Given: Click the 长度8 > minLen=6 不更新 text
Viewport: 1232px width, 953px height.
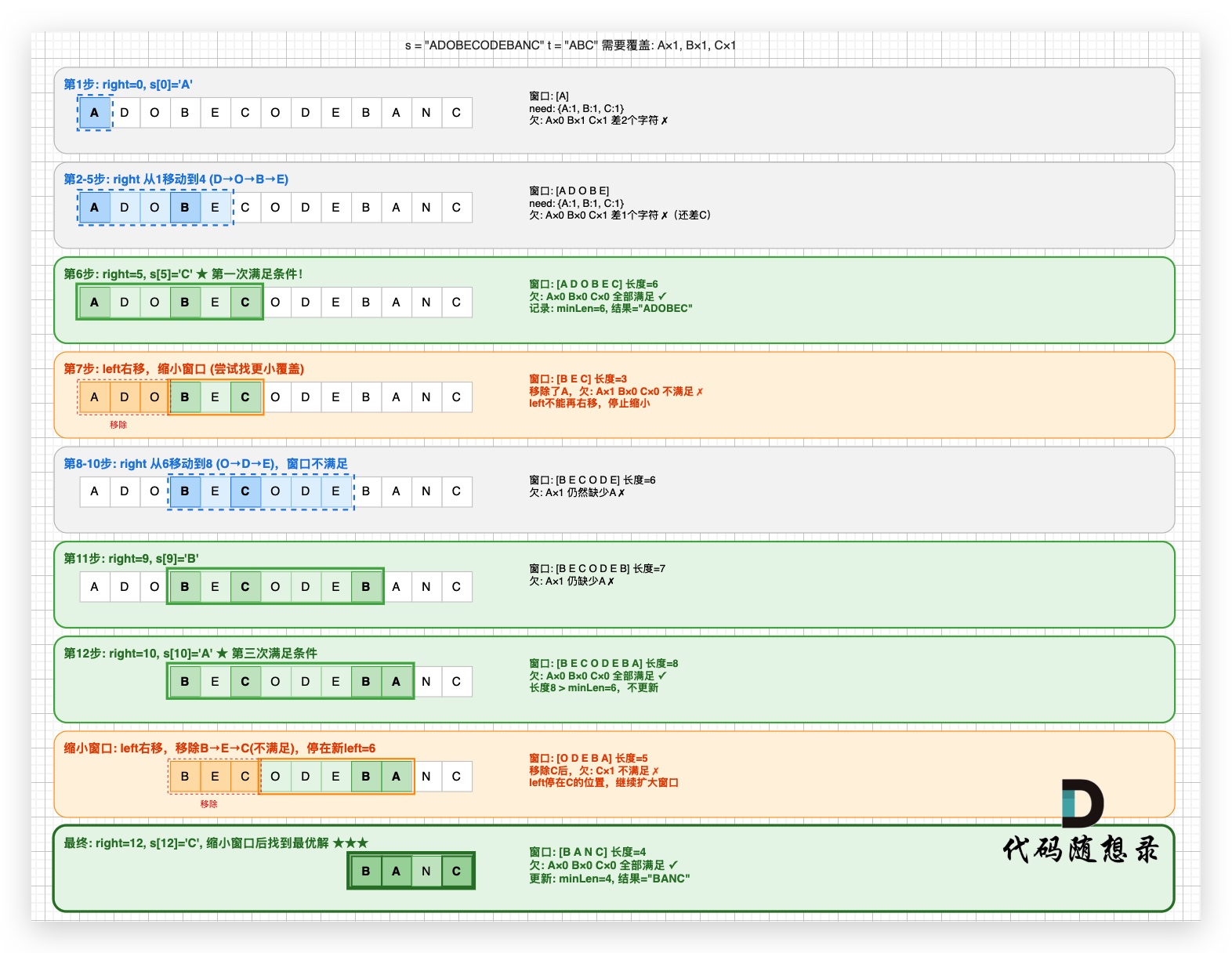Looking at the screenshot, I should pyautogui.click(x=593, y=688).
